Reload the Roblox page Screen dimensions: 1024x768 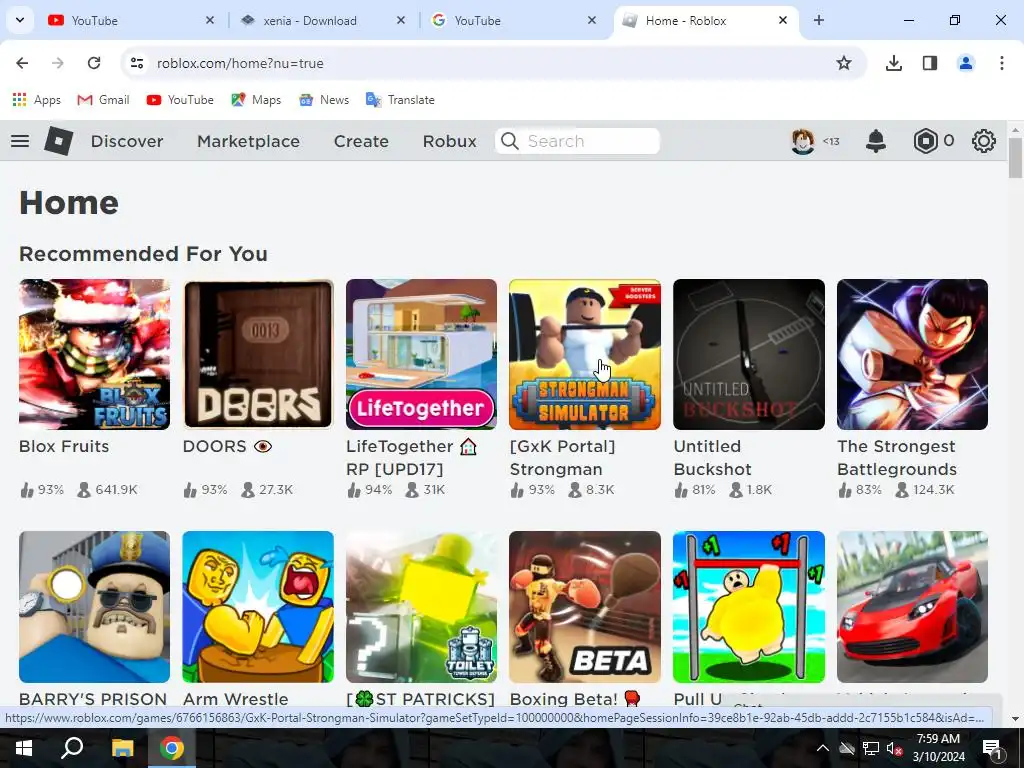[x=94, y=63]
